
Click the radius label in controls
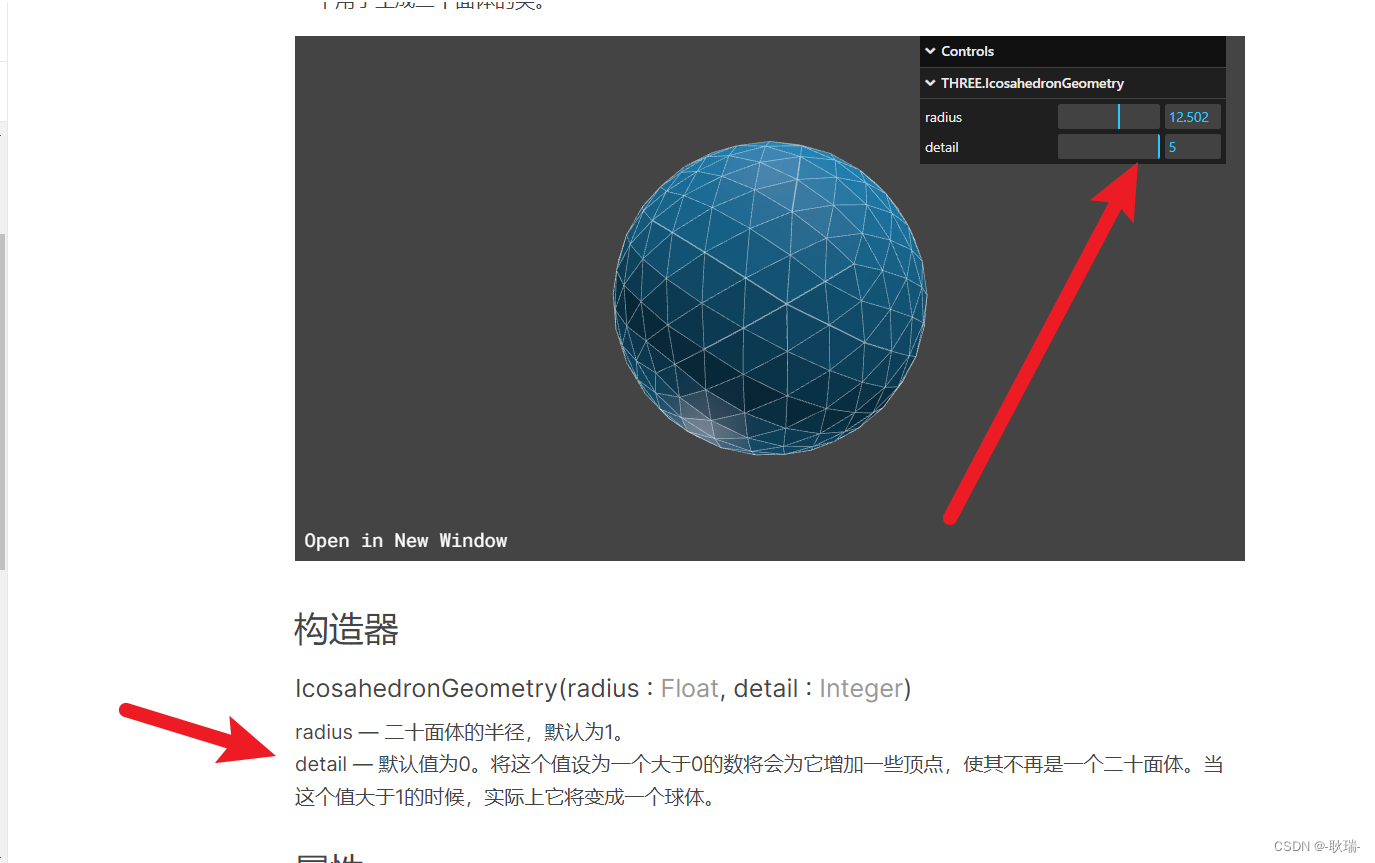coord(943,117)
